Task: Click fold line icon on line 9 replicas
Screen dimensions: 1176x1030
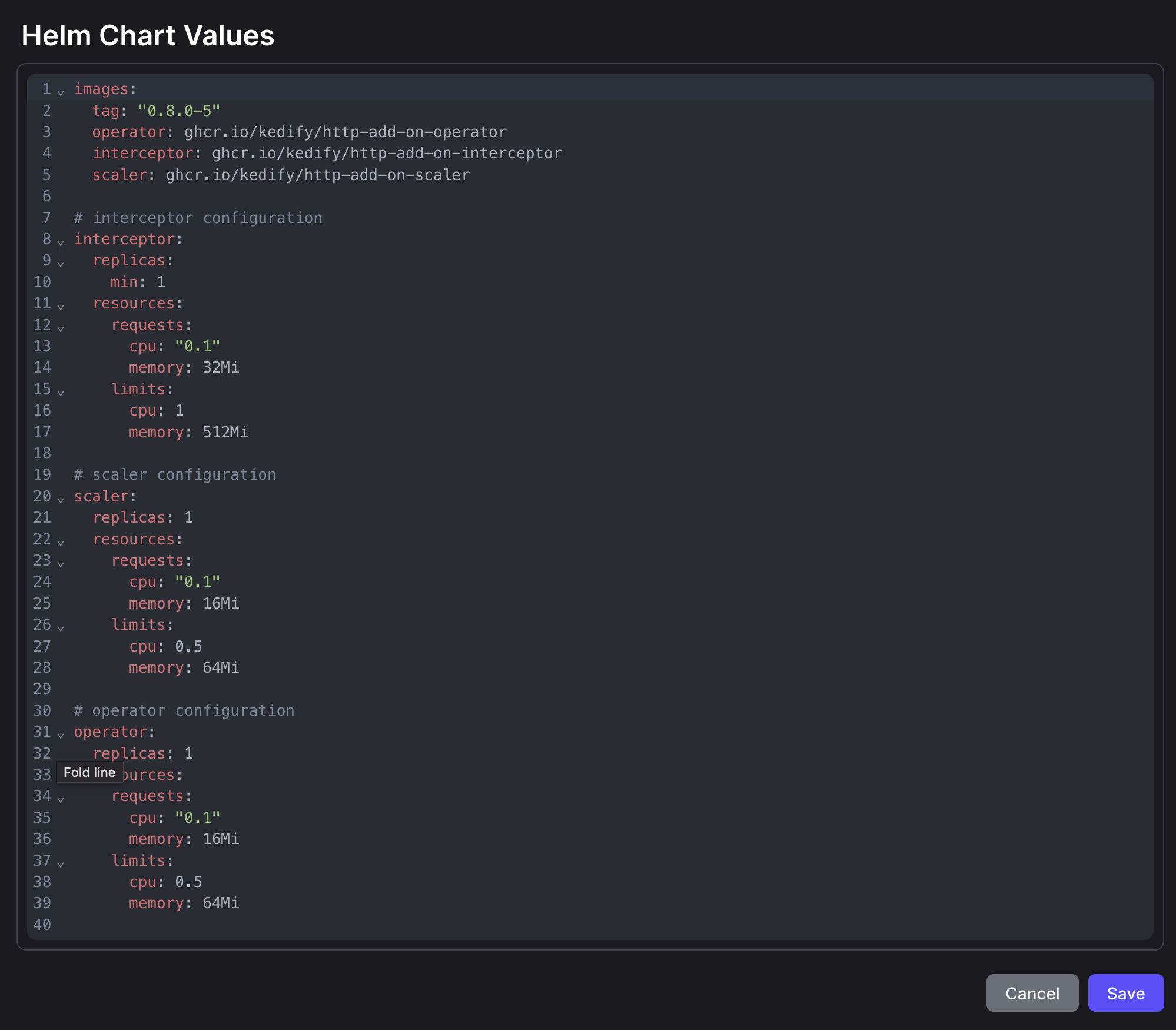Action: (x=64, y=265)
